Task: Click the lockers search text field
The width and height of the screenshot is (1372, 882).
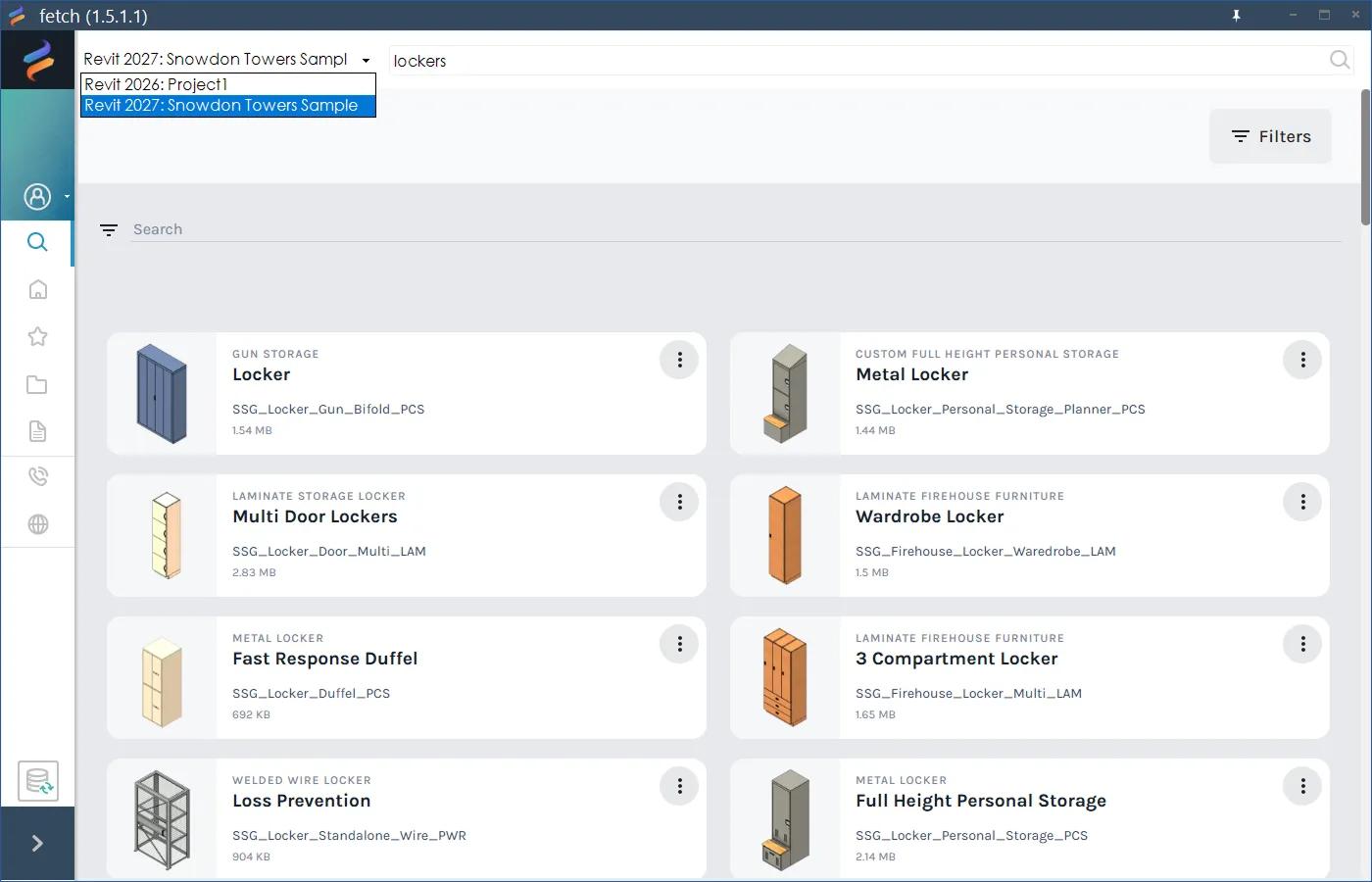Action: click(x=857, y=61)
